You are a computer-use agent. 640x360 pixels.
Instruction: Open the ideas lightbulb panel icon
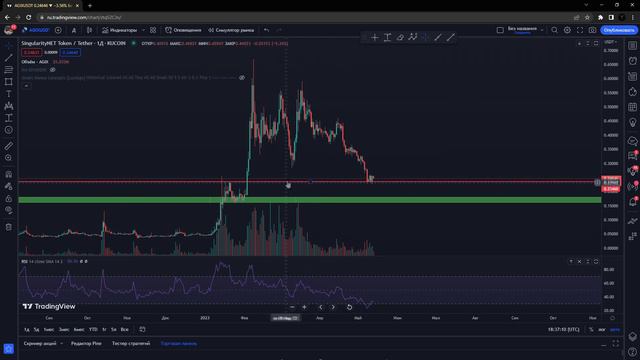(x=633, y=122)
